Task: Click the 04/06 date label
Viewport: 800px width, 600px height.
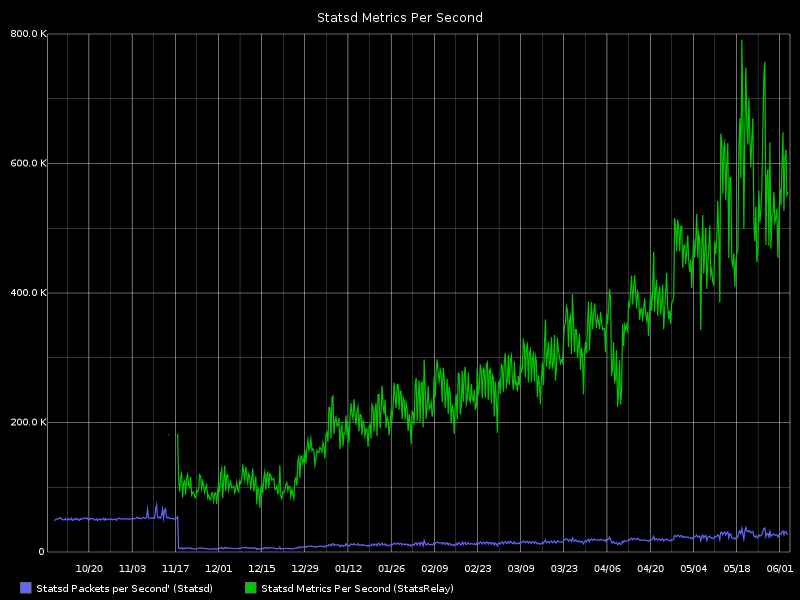Action: pos(607,568)
